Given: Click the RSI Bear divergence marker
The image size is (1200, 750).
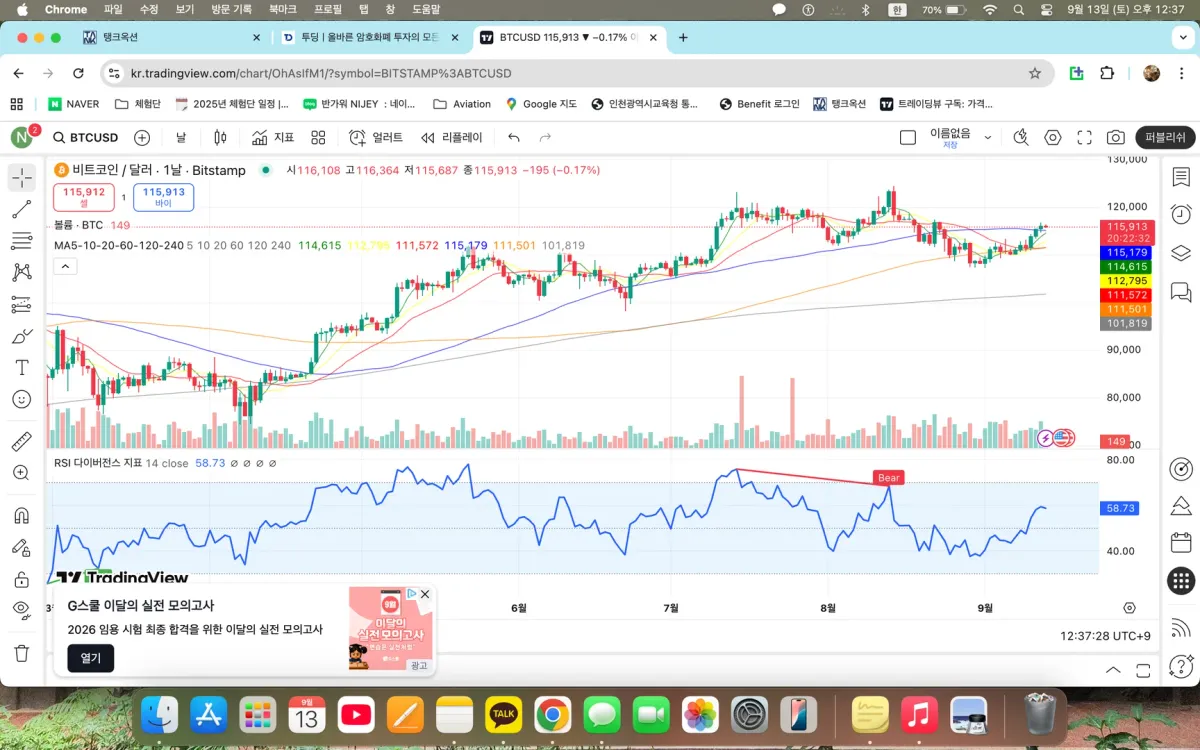Looking at the screenshot, I should tap(889, 478).
